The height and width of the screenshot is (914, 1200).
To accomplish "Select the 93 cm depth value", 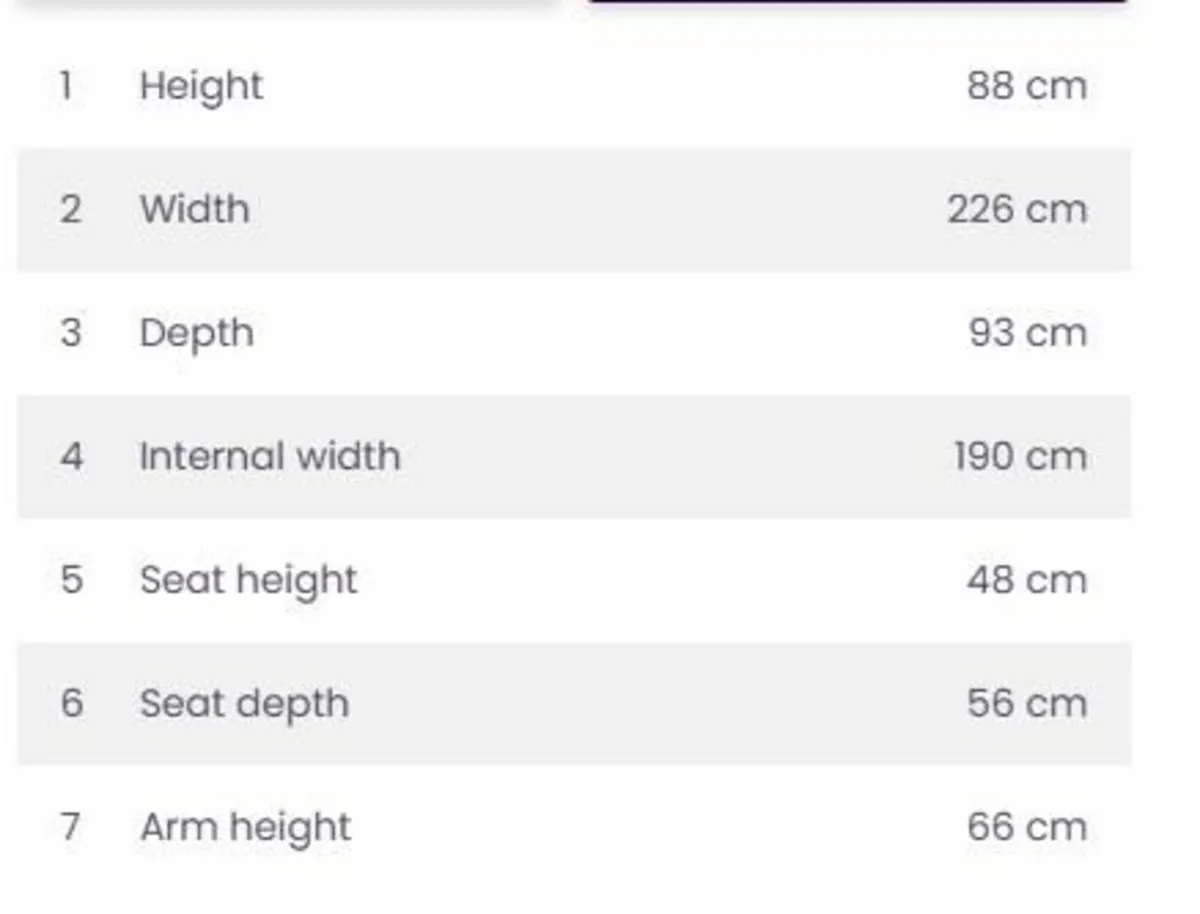I will (x=1027, y=334).
